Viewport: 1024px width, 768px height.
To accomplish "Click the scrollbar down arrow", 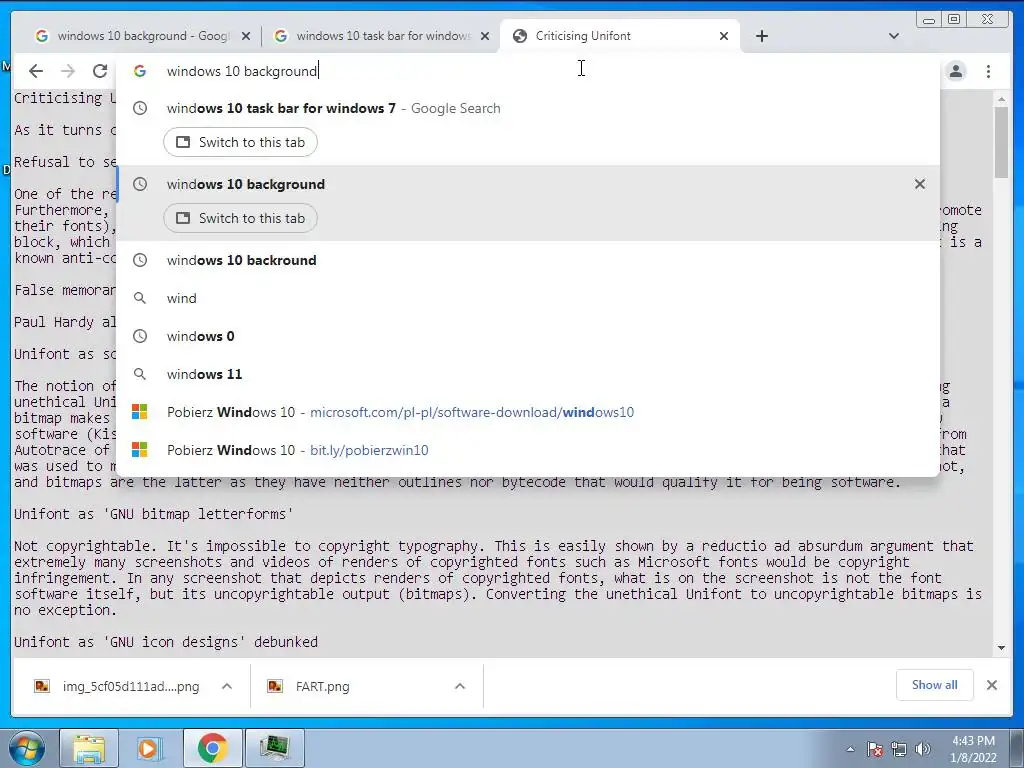I will click(1001, 648).
